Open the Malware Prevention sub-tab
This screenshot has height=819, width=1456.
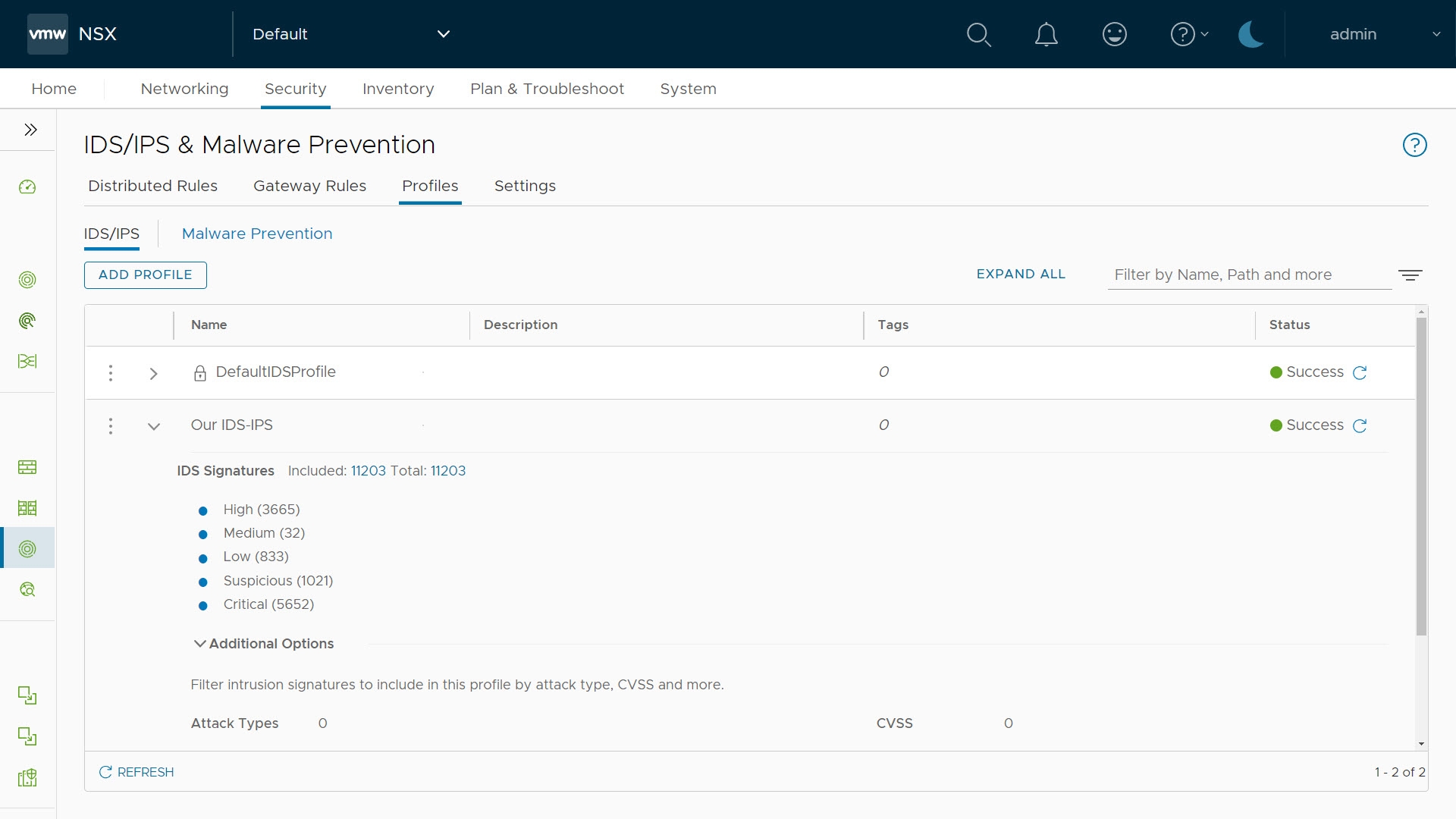click(x=257, y=234)
